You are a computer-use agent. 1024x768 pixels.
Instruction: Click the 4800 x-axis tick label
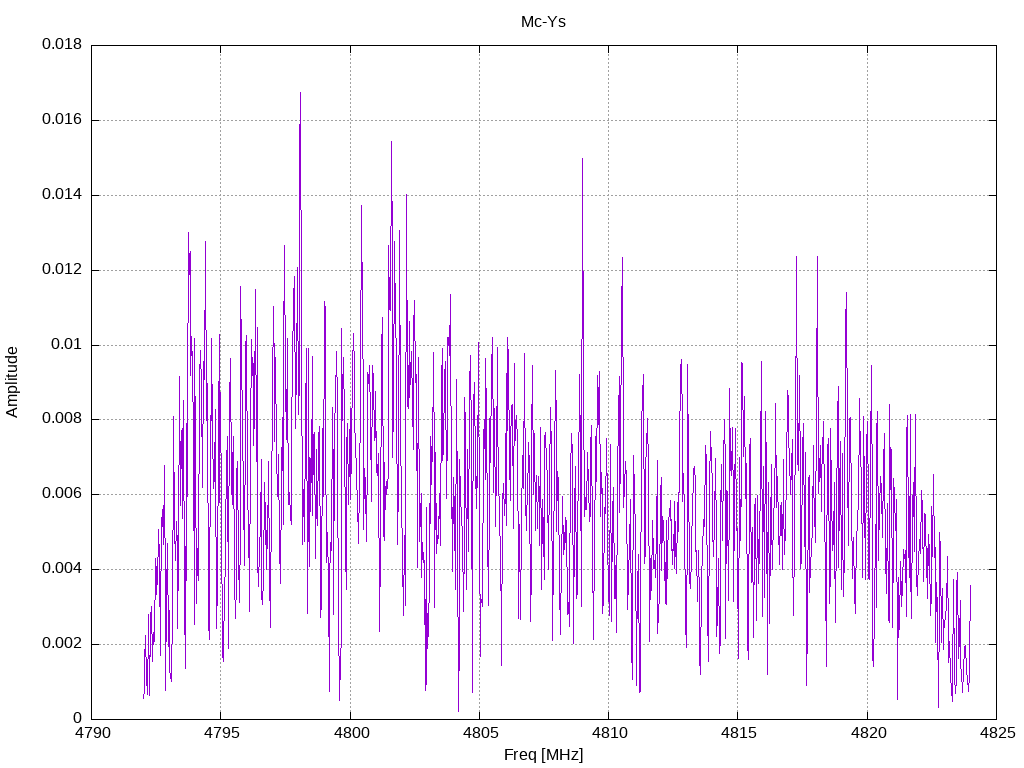click(x=351, y=733)
